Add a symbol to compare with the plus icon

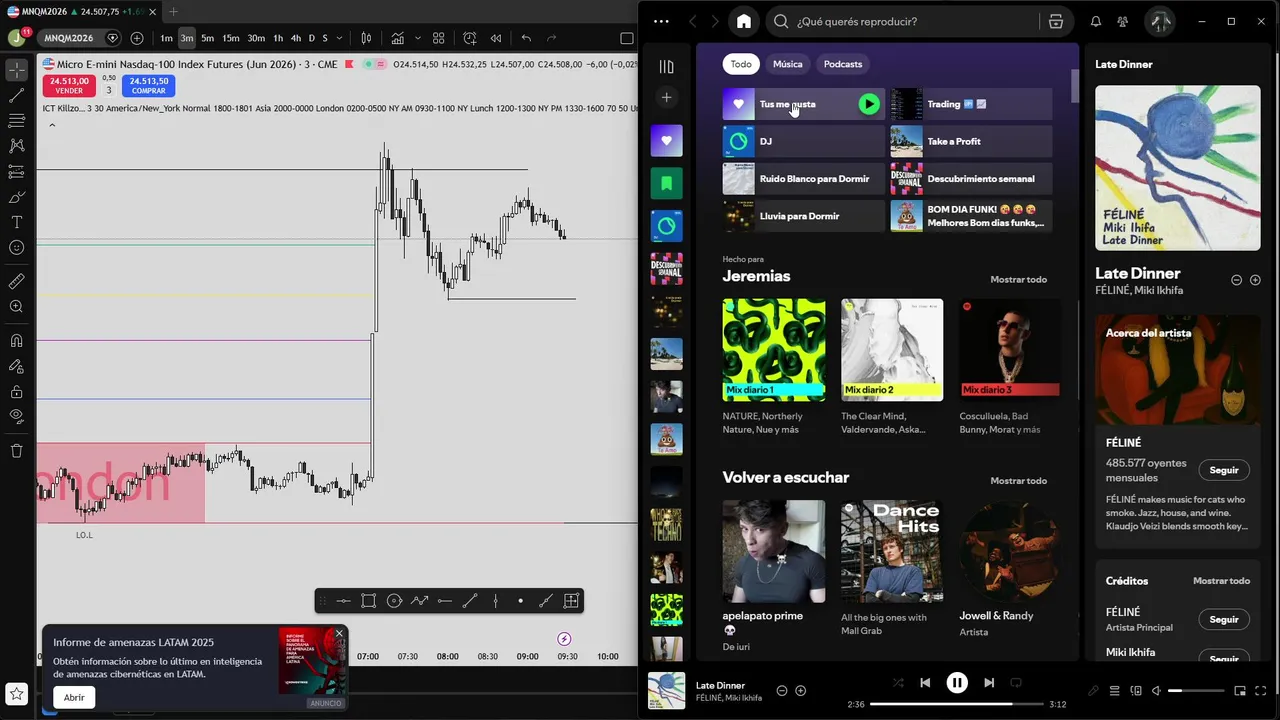tap(136, 38)
